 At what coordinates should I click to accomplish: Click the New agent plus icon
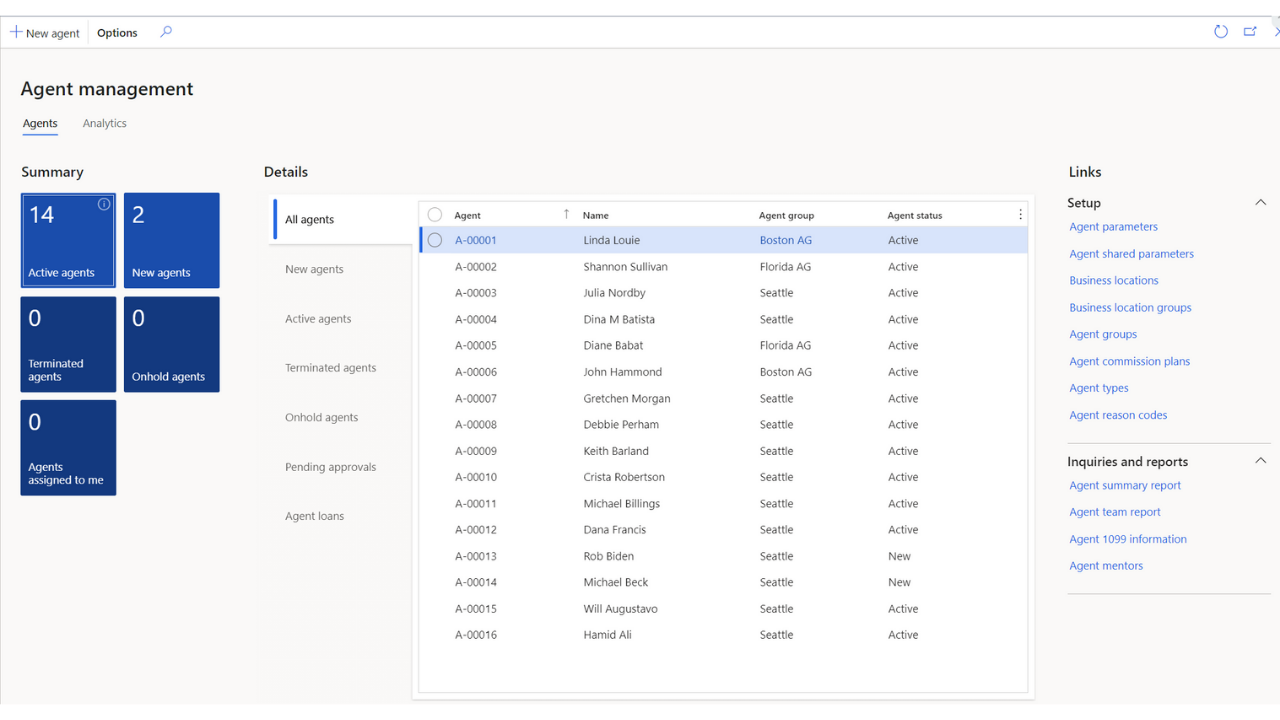16,32
